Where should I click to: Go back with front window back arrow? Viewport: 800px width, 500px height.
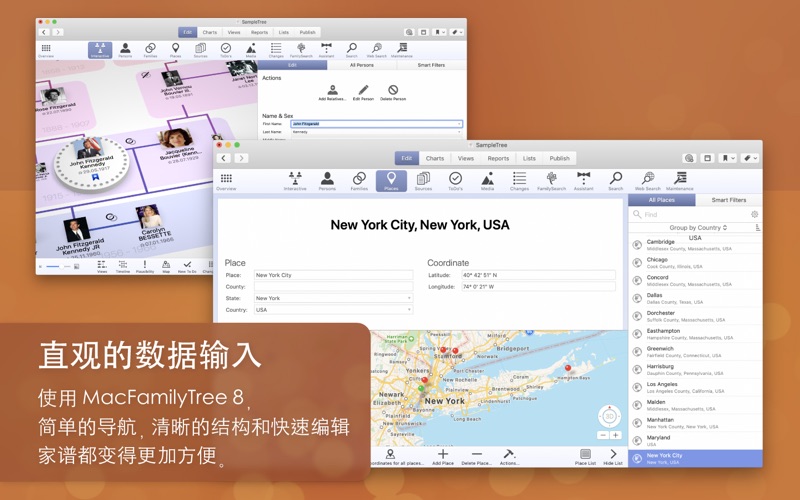pos(223,158)
